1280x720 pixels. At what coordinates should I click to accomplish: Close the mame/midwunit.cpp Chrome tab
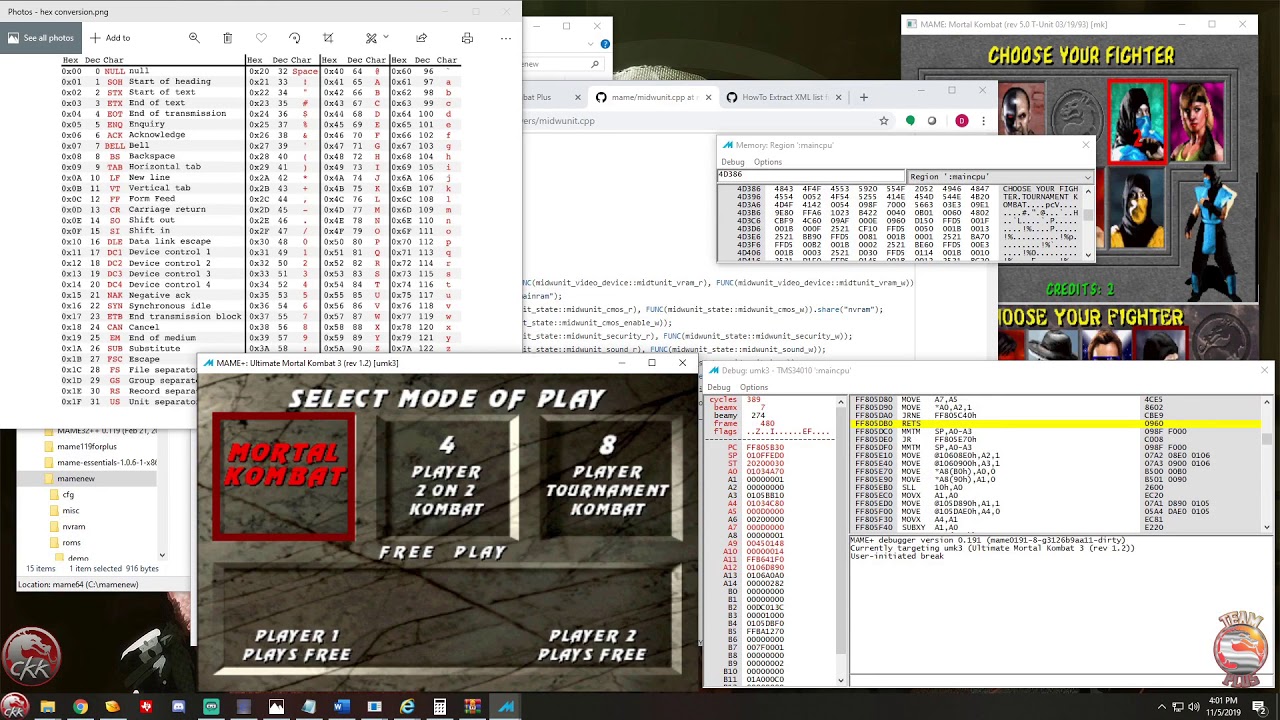[x=708, y=97]
